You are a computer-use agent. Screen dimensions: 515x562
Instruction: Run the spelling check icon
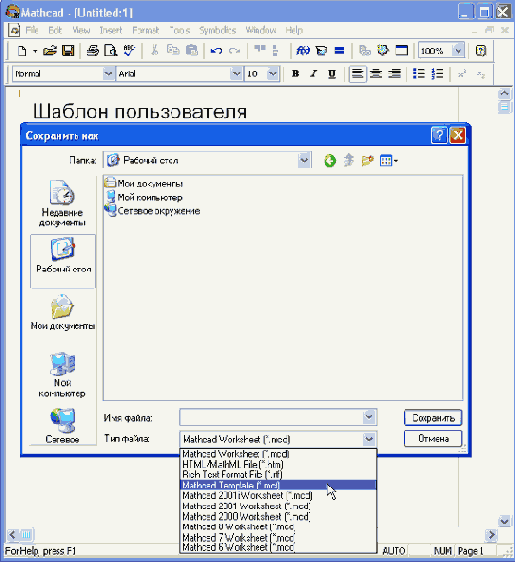pyautogui.click(x=129, y=51)
